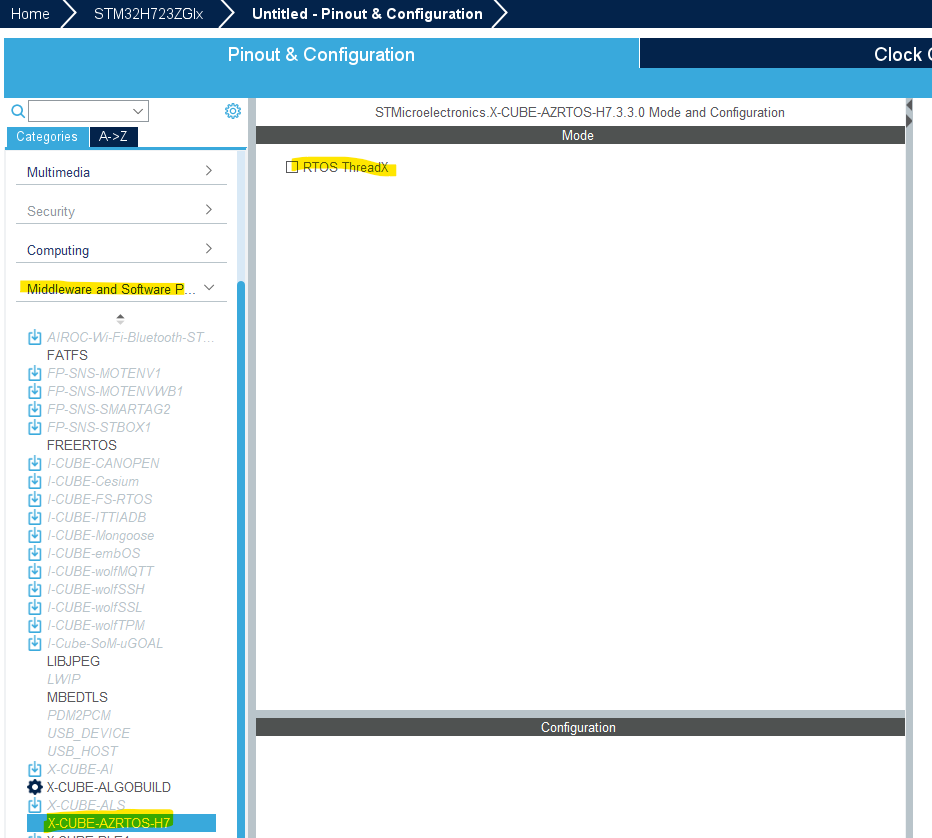Open the Pinout & Configuration tab

[x=321, y=55]
